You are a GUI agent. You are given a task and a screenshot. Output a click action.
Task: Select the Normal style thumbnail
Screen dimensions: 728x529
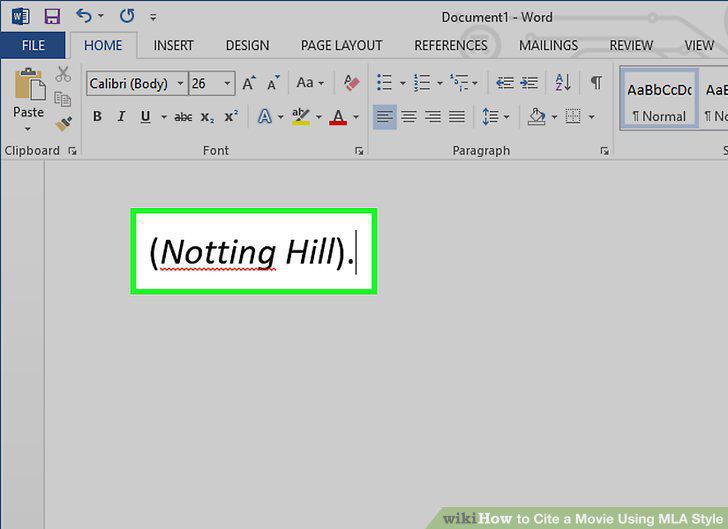coord(659,98)
